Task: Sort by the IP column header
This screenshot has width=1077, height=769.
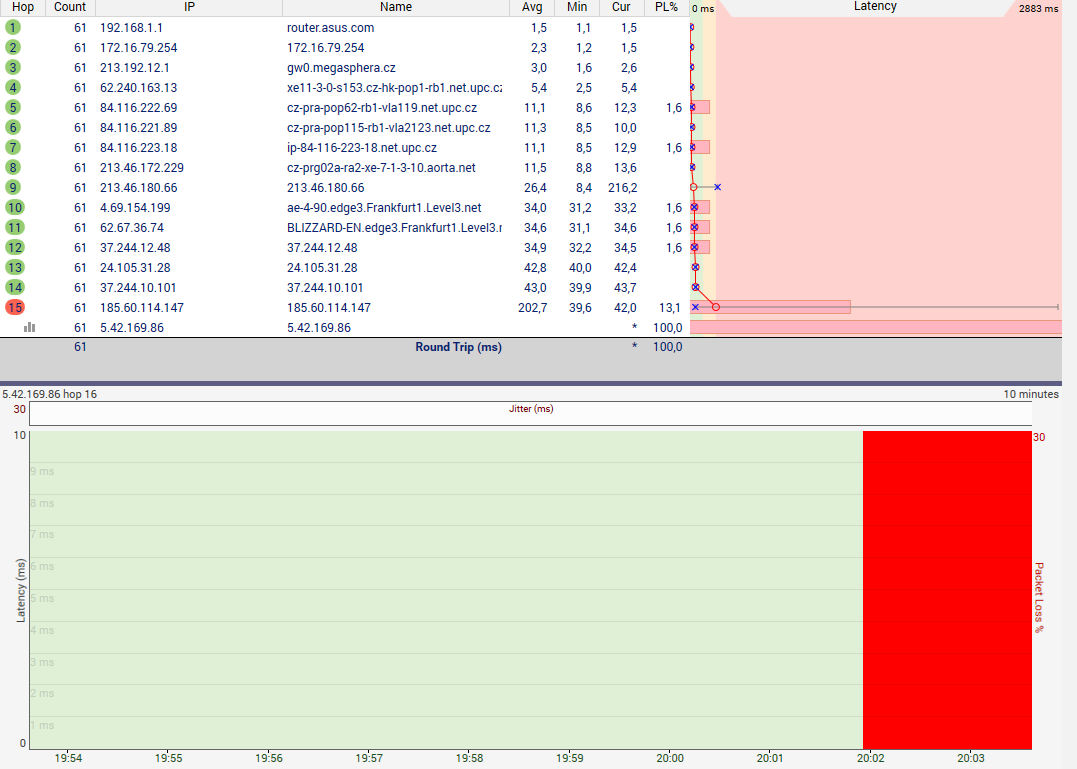Action: (189, 7)
